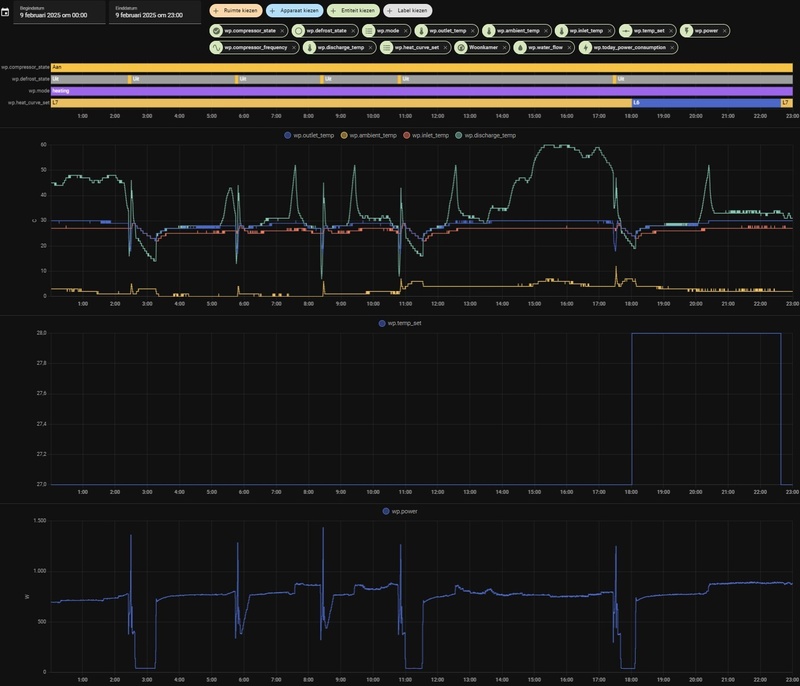Remove the wp.today_power_consumption entity chip

click(672, 47)
